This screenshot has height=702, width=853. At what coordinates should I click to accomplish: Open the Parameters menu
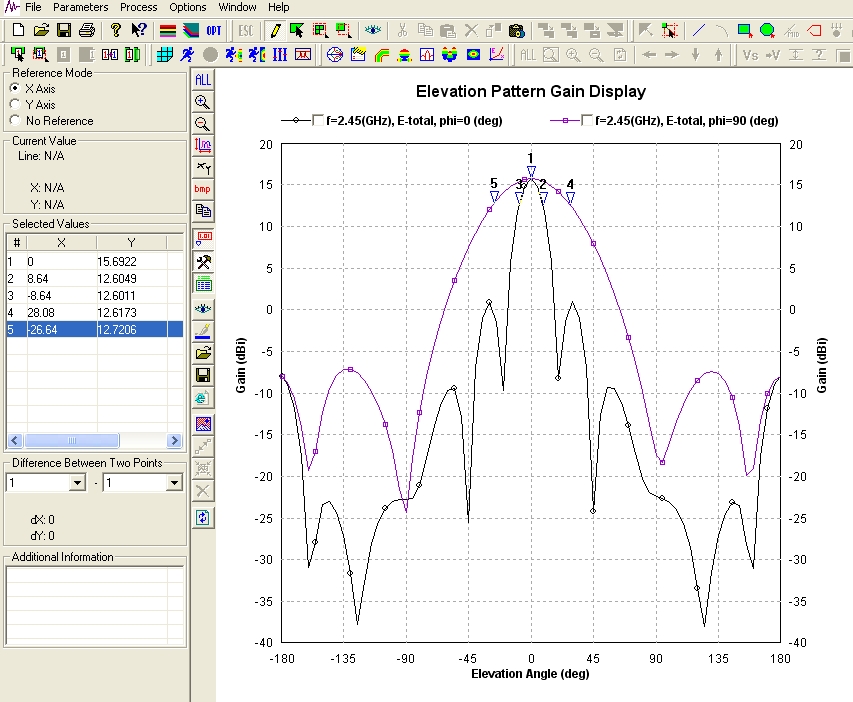click(80, 7)
